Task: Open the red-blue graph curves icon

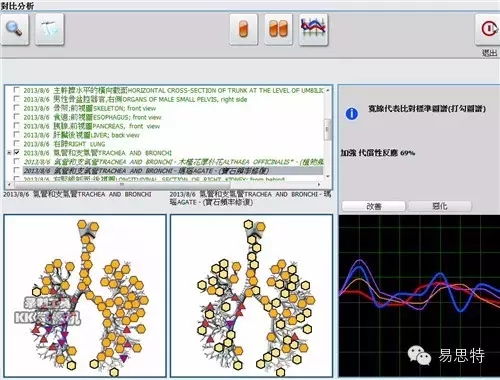Action: pyautogui.click(x=313, y=29)
